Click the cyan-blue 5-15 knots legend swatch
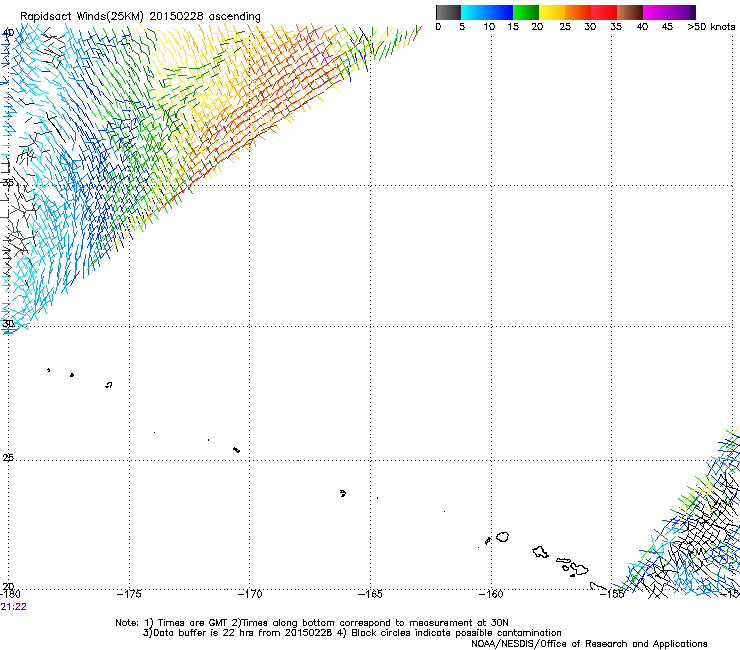The width and height of the screenshot is (740, 650). pos(487,12)
